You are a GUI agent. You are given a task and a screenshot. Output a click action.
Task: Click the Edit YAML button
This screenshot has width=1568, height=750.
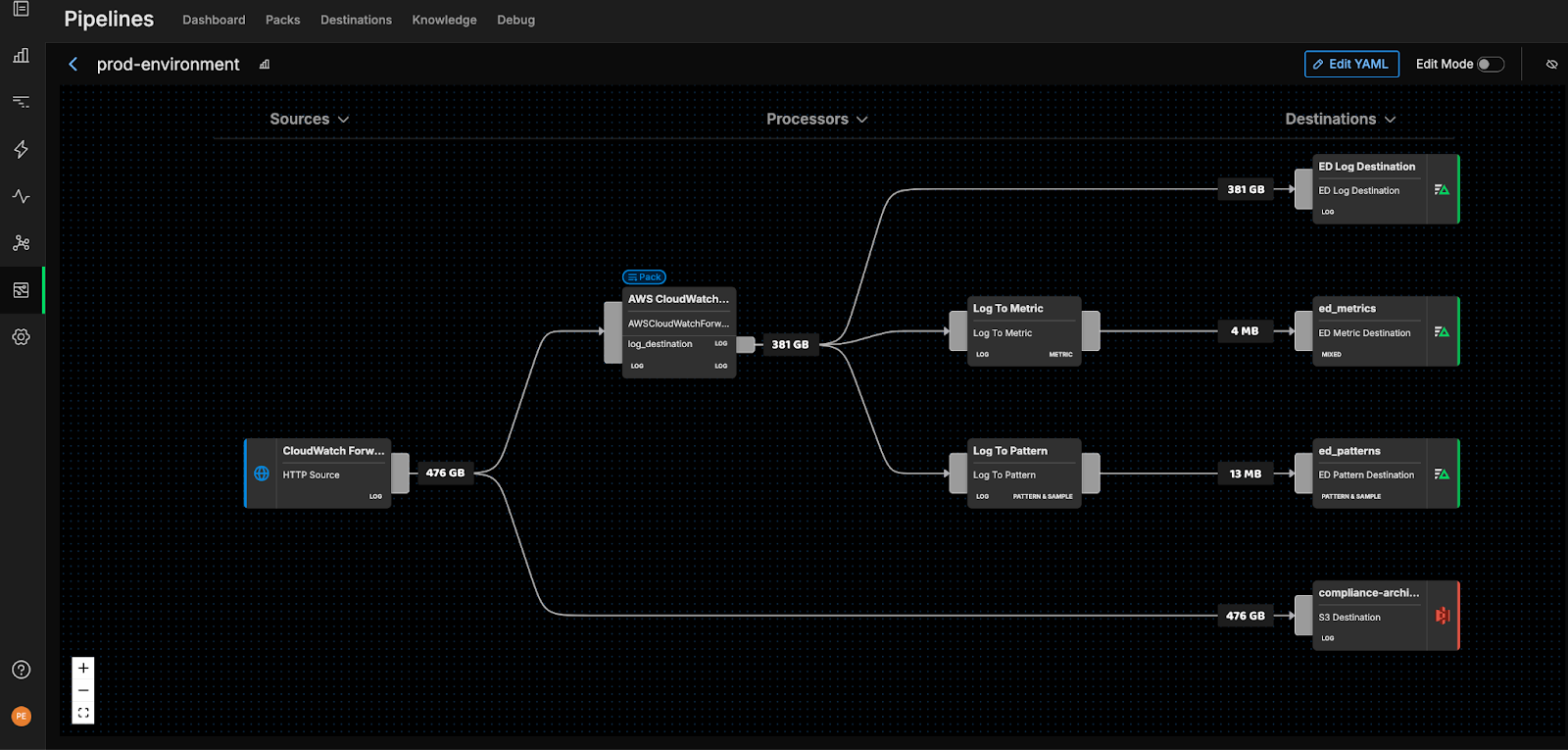[1351, 65]
